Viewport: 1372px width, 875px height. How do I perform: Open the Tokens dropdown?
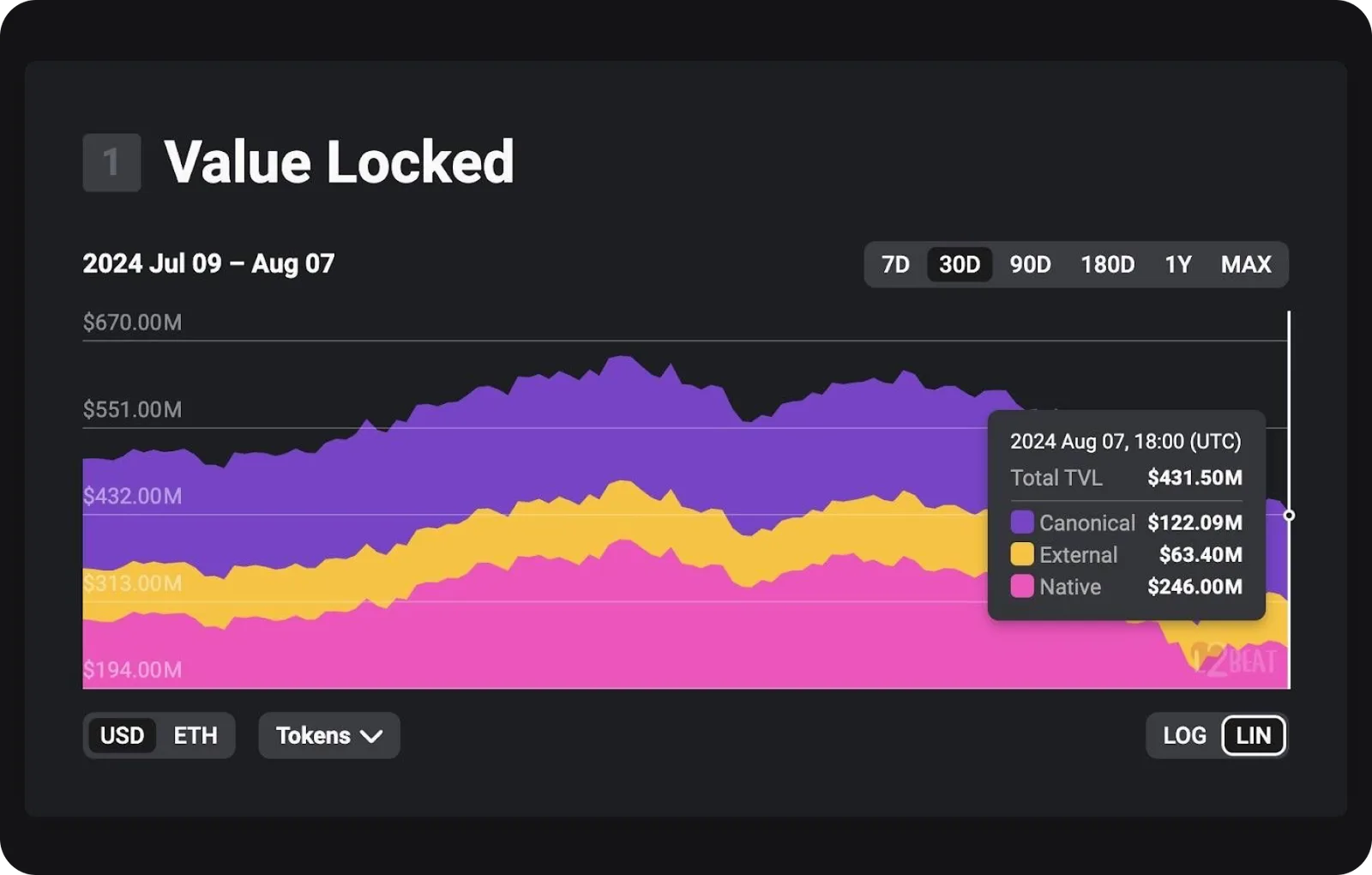(x=329, y=735)
